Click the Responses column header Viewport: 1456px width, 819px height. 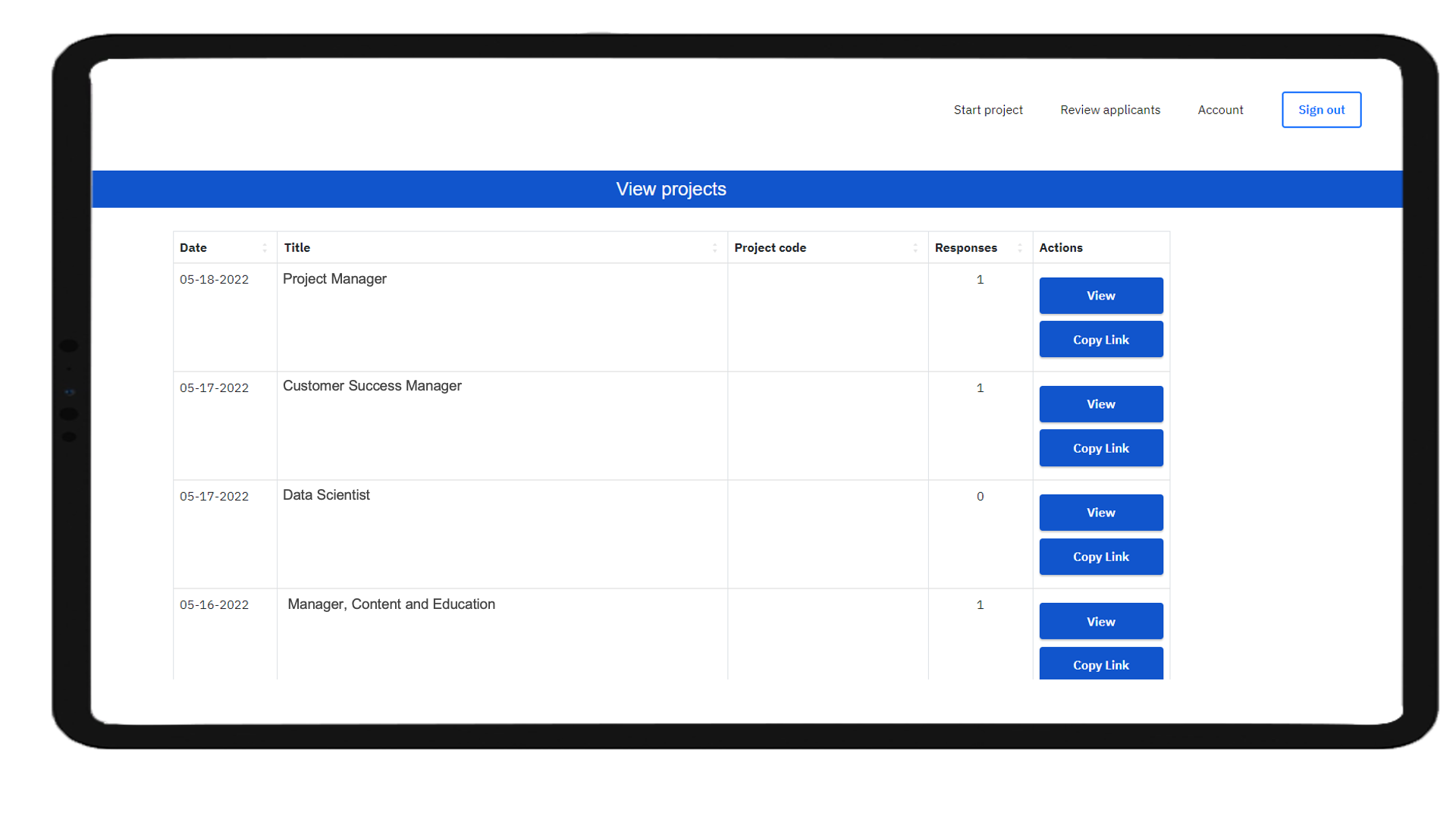pyautogui.click(x=981, y=248)
